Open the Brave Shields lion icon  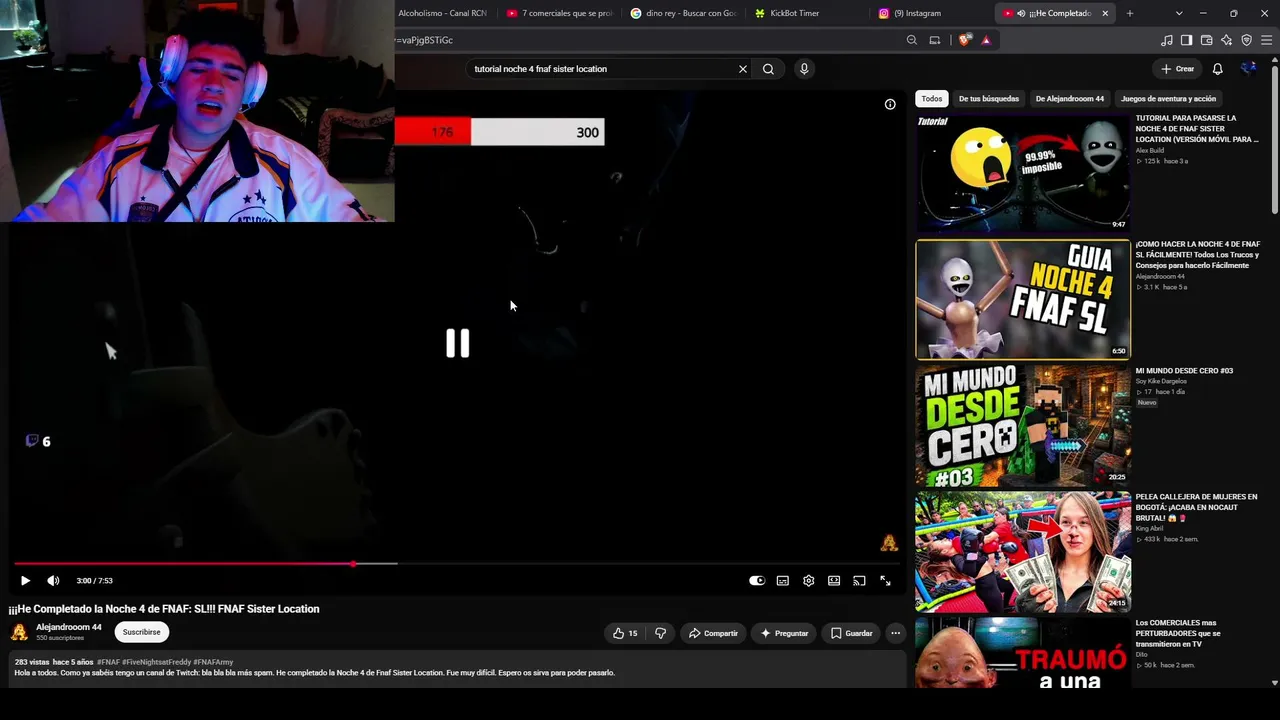(964, 40)
